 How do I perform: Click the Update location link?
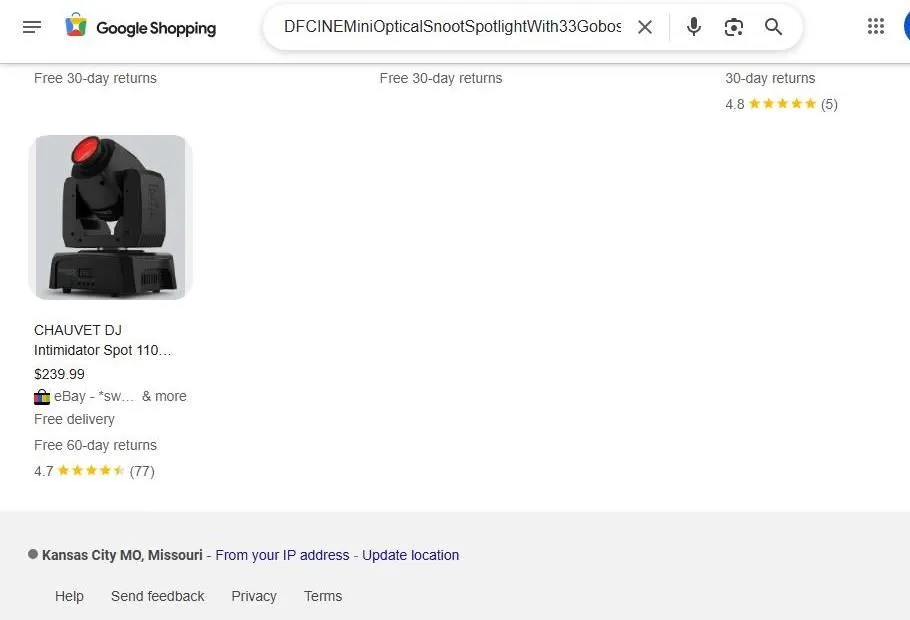[x=410, y=556]
